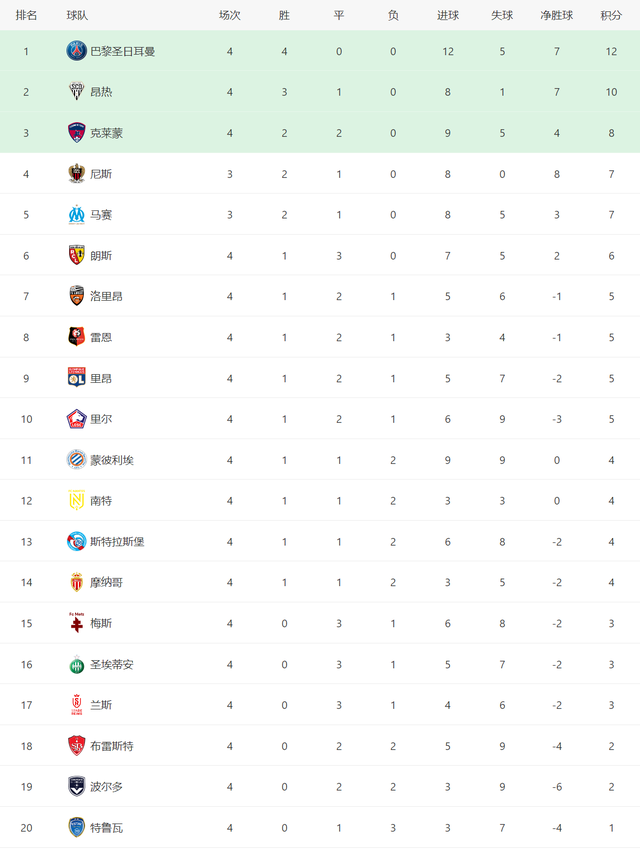
Task: Click the Paris Saint-Germain club logo
Action: click(x=76, y=51)
